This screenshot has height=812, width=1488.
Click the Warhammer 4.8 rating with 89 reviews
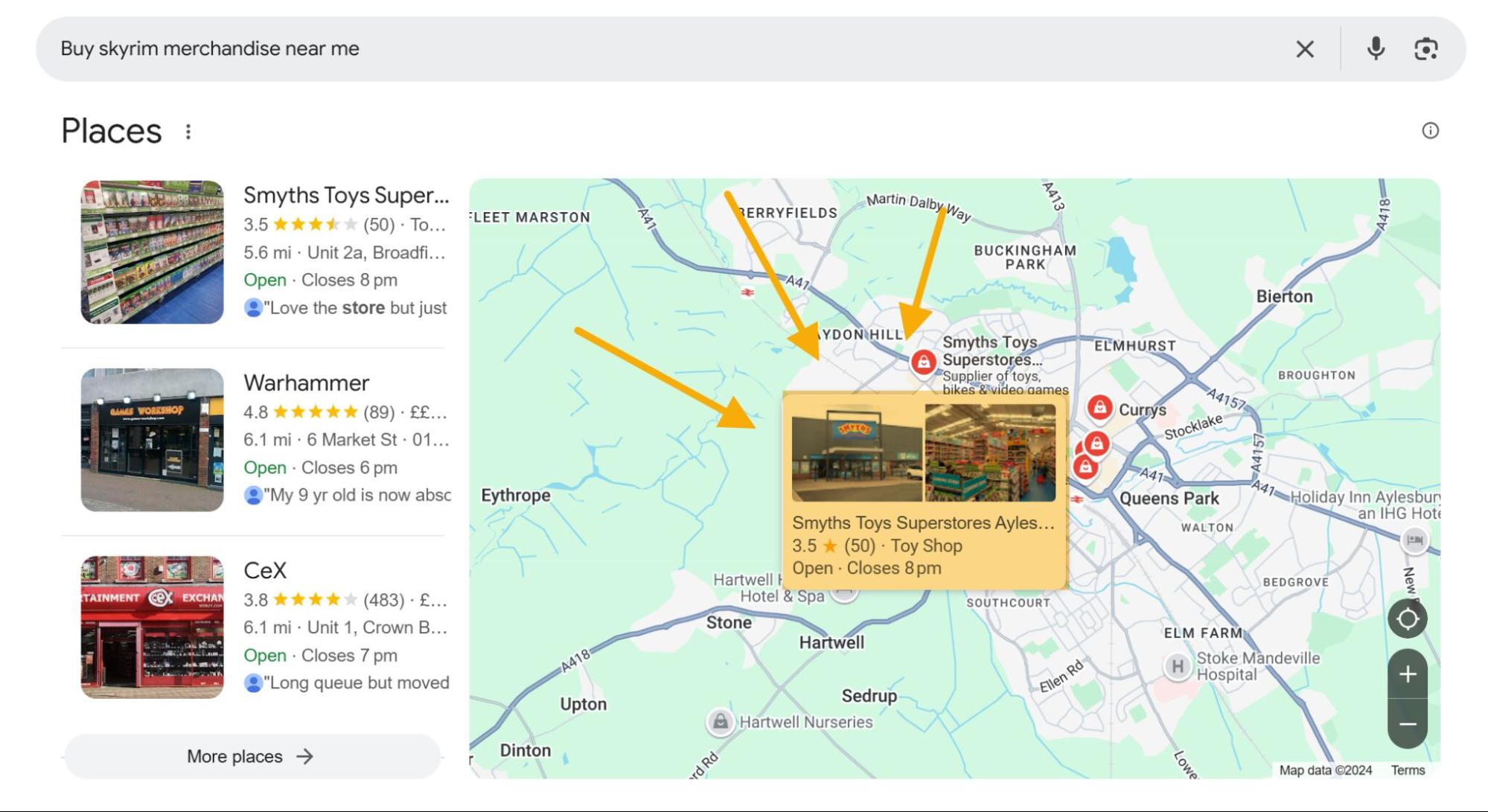(x=345, y=412)
